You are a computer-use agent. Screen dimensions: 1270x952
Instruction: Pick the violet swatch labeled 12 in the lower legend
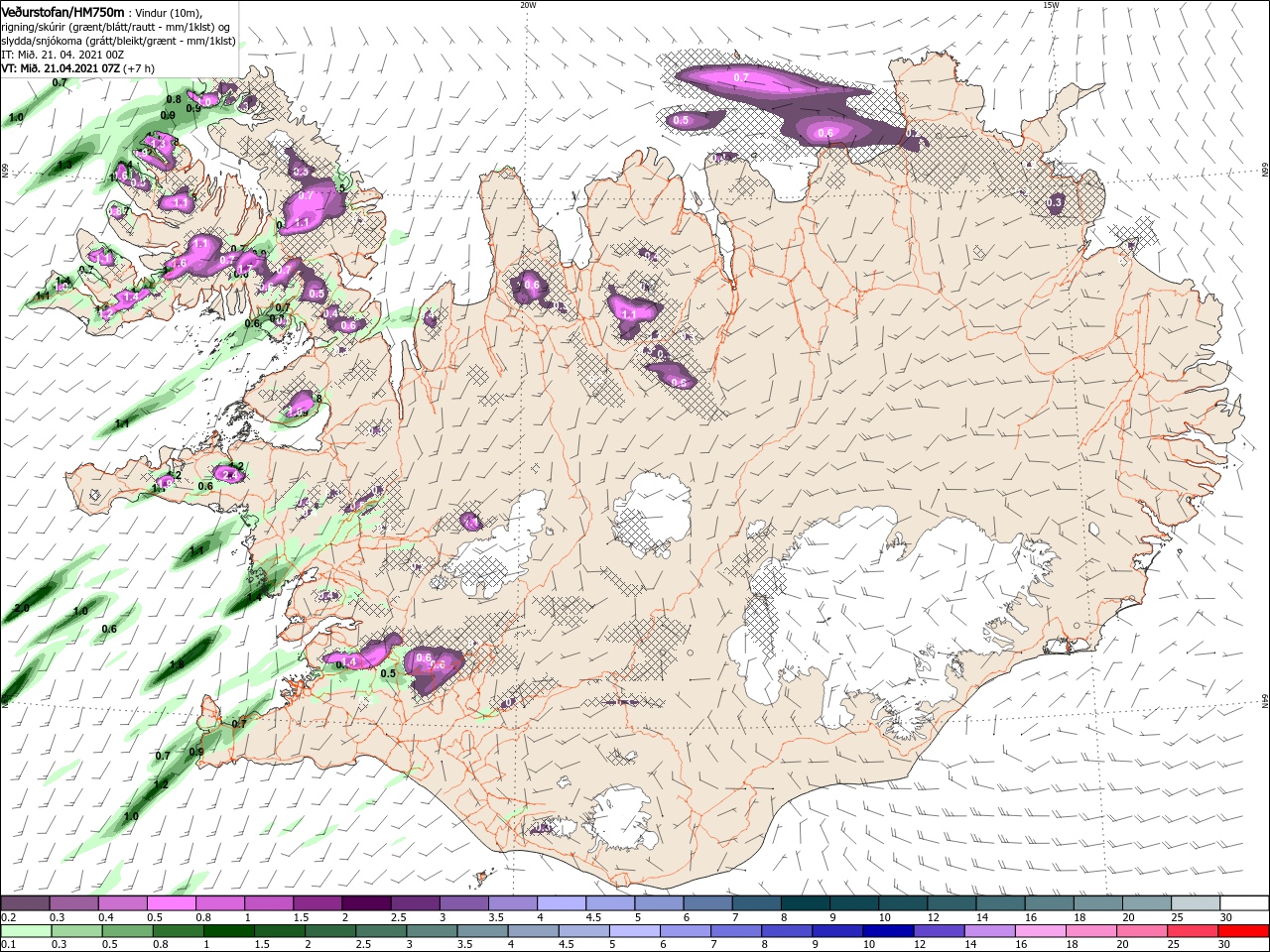pos(940,931)
